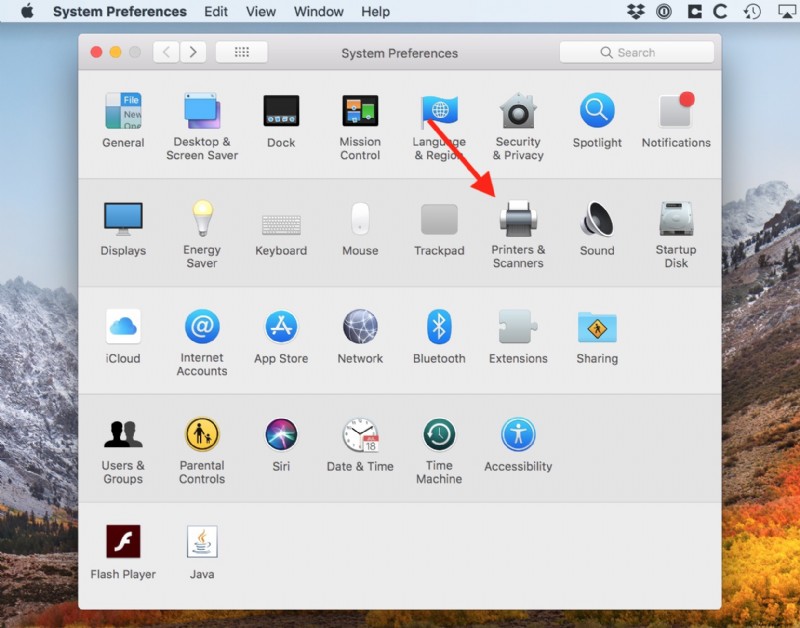Open Time Machine menu bar icon
800x628 pixels.
[752, 11]
